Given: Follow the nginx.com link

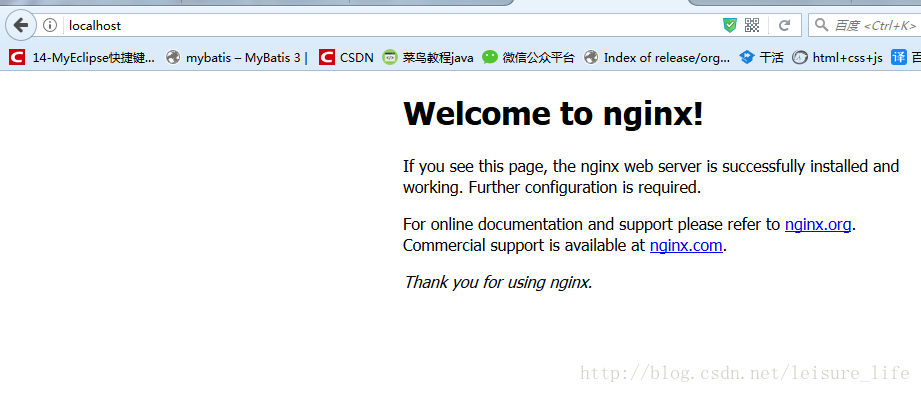Looking at the screenshot, I should coord(685,246).
